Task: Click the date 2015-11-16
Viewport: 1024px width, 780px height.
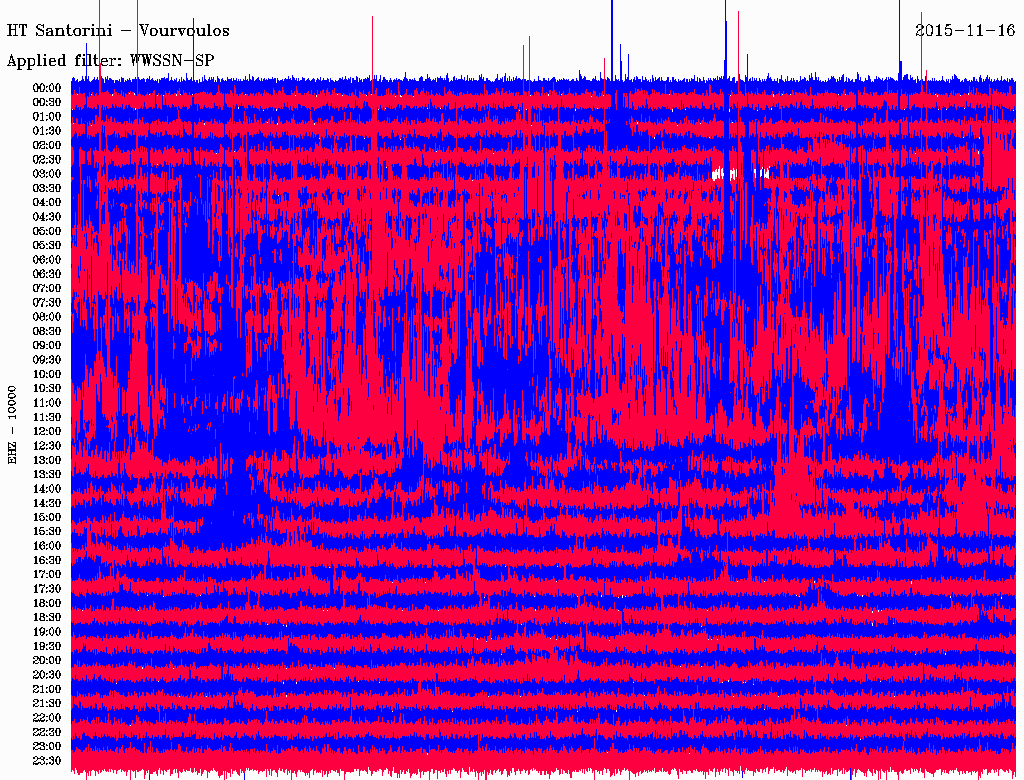Action: [x=965, y=30]
